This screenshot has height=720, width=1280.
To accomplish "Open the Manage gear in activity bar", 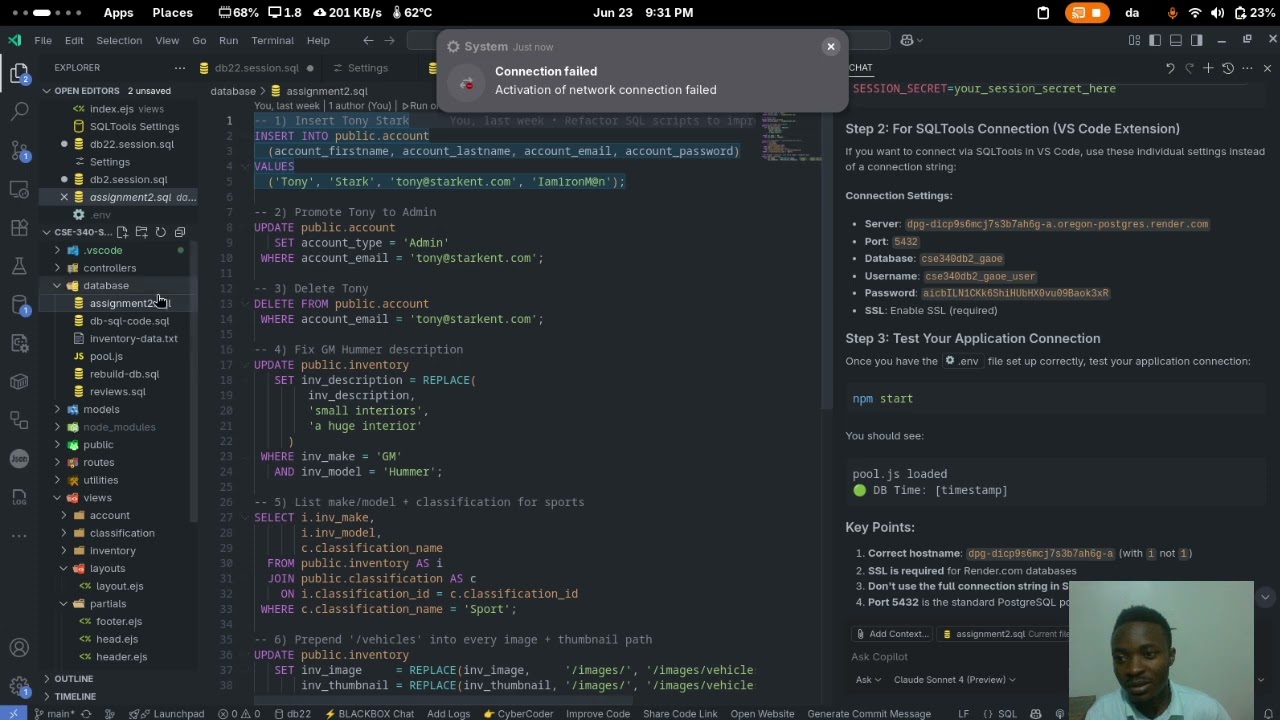I will pos(19,686).
